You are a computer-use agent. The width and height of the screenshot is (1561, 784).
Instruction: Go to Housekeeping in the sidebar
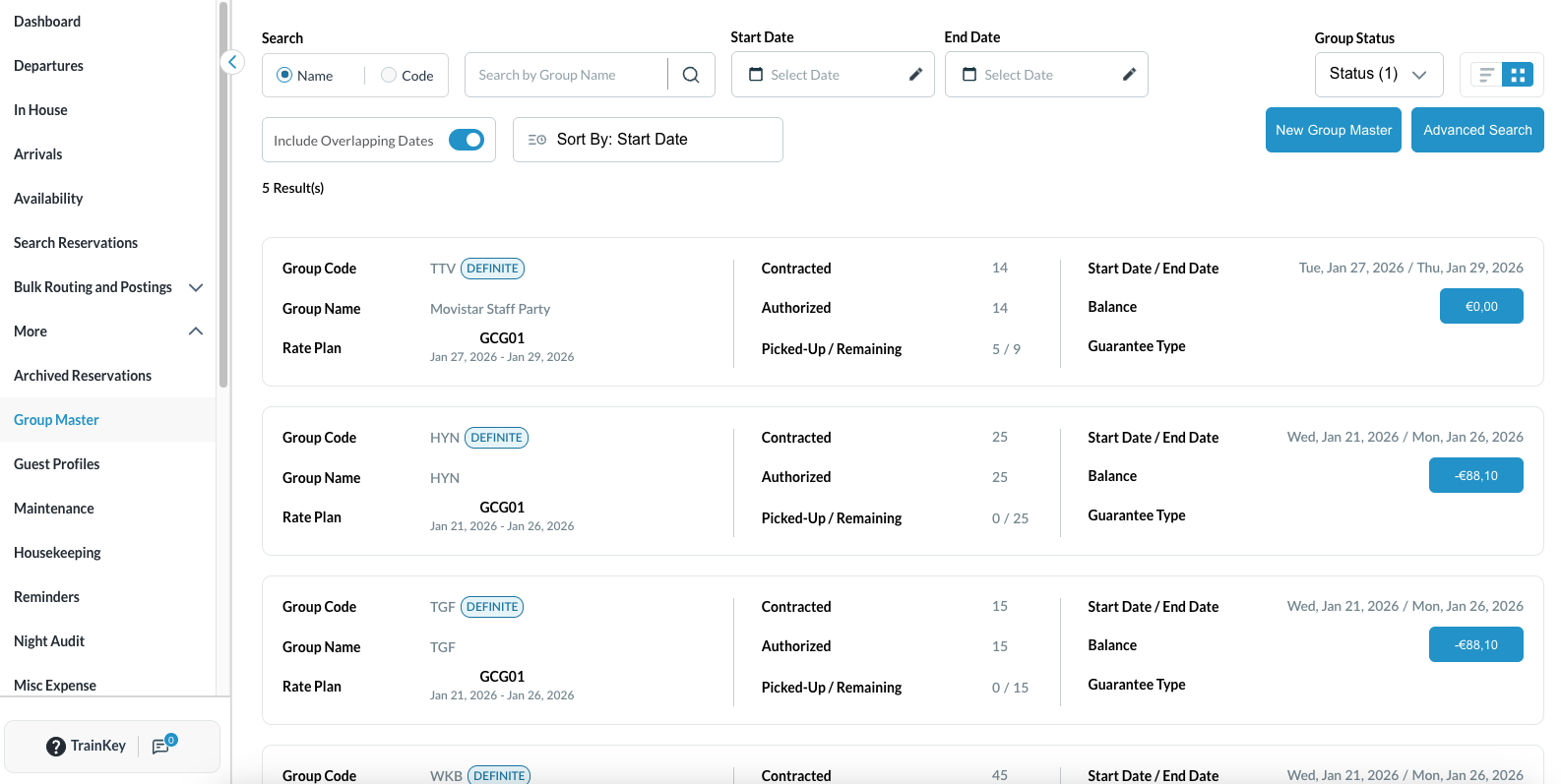57,553
